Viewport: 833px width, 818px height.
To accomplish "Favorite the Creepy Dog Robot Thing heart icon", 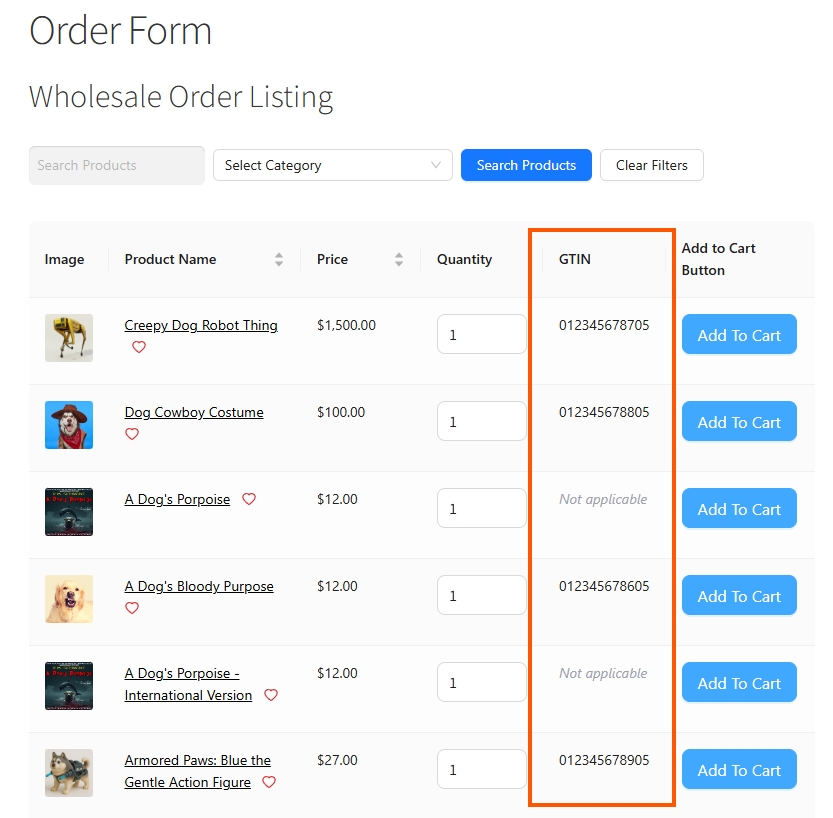I will point(139,347).
